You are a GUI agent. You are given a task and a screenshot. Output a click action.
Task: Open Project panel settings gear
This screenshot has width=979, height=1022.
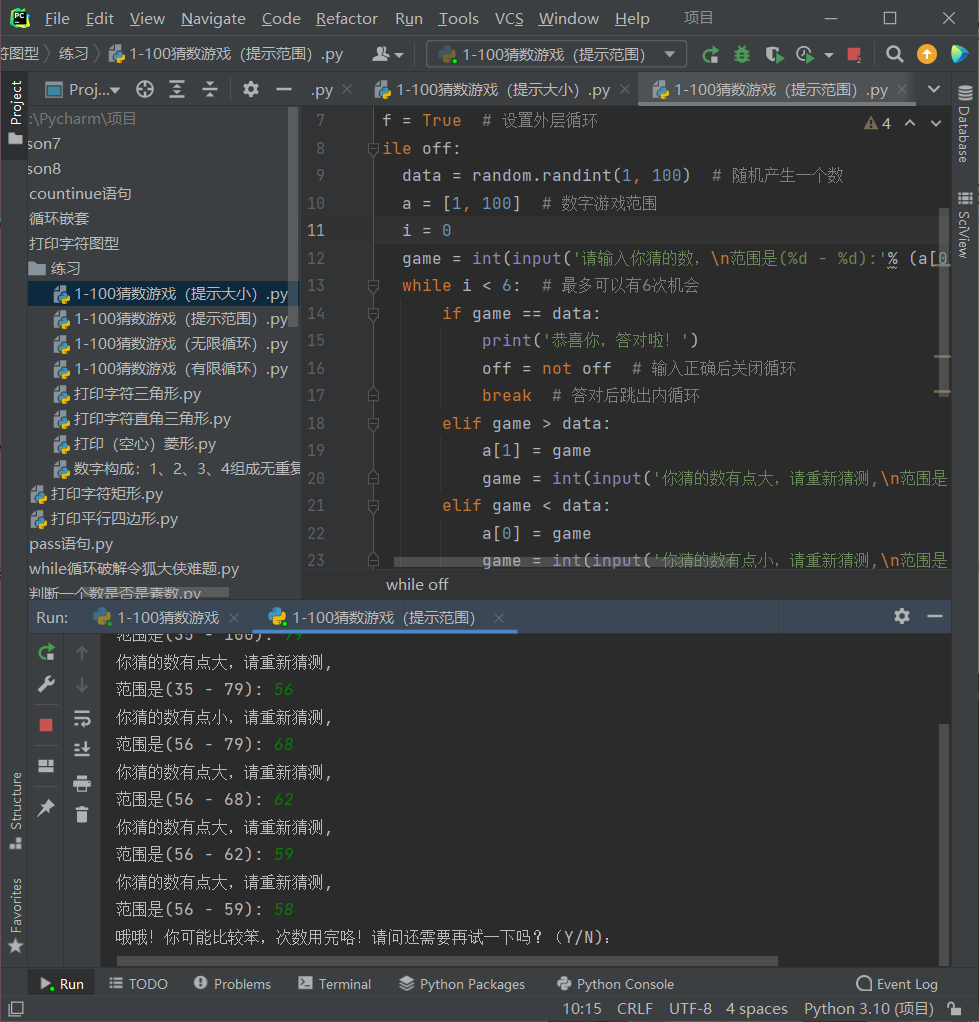(x=251, y=89)
